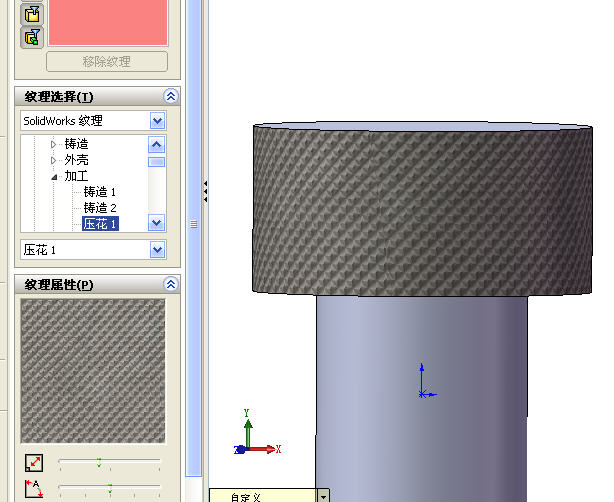614x502 pixels.
Task: Select the 压花 1 tree item
Action: pos(100,224)
